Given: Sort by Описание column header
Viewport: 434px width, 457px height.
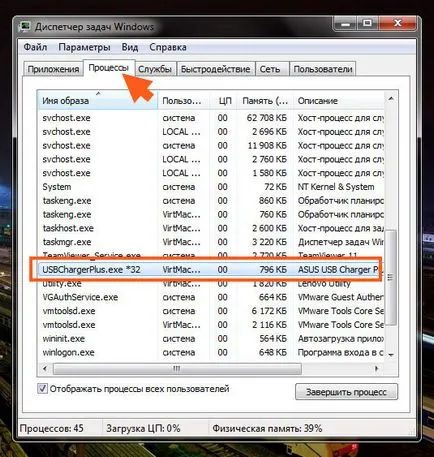Looking at the screenshot, I should point(339,101).
